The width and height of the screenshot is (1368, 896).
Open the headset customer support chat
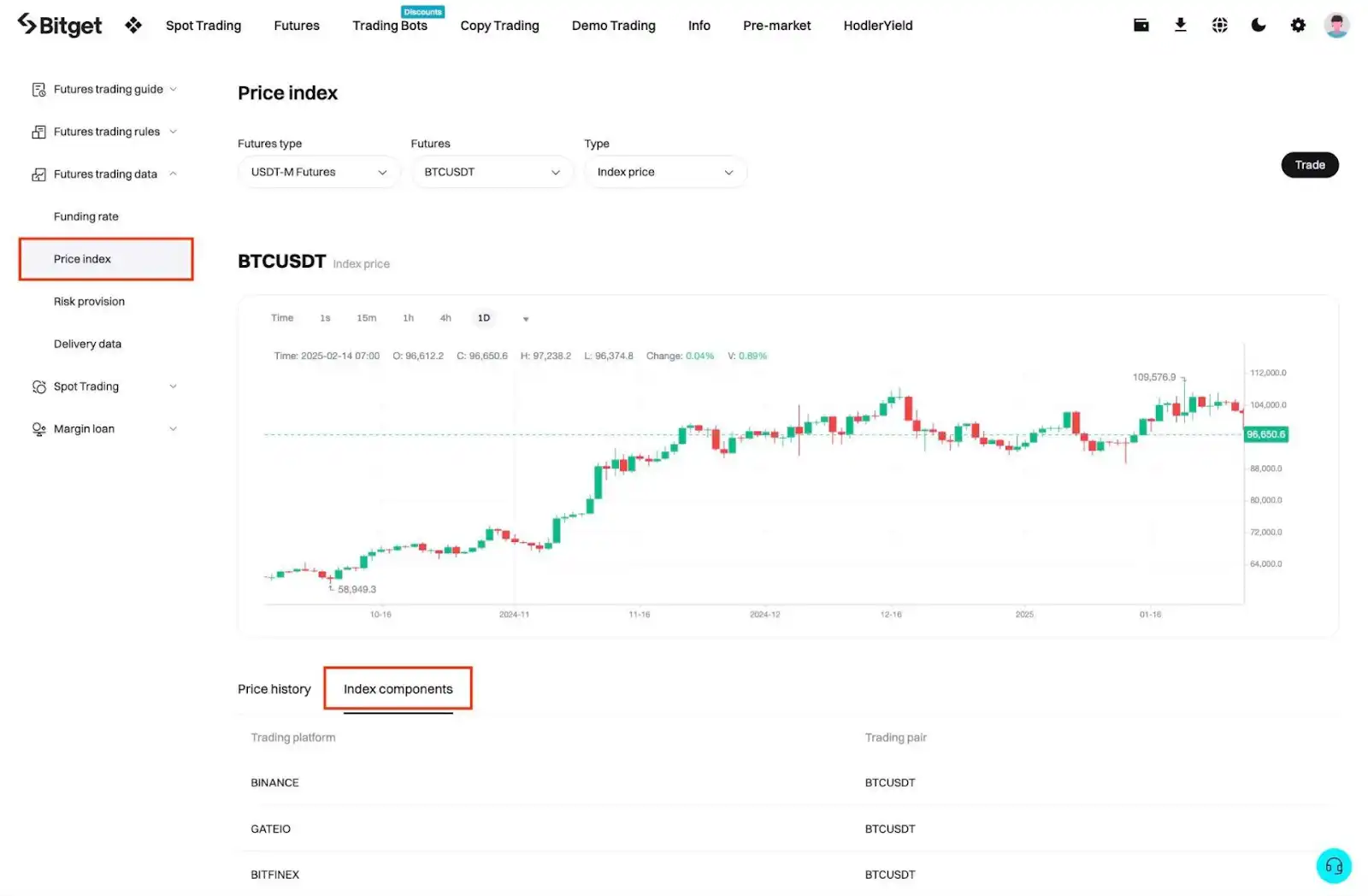coord(1333,865)
